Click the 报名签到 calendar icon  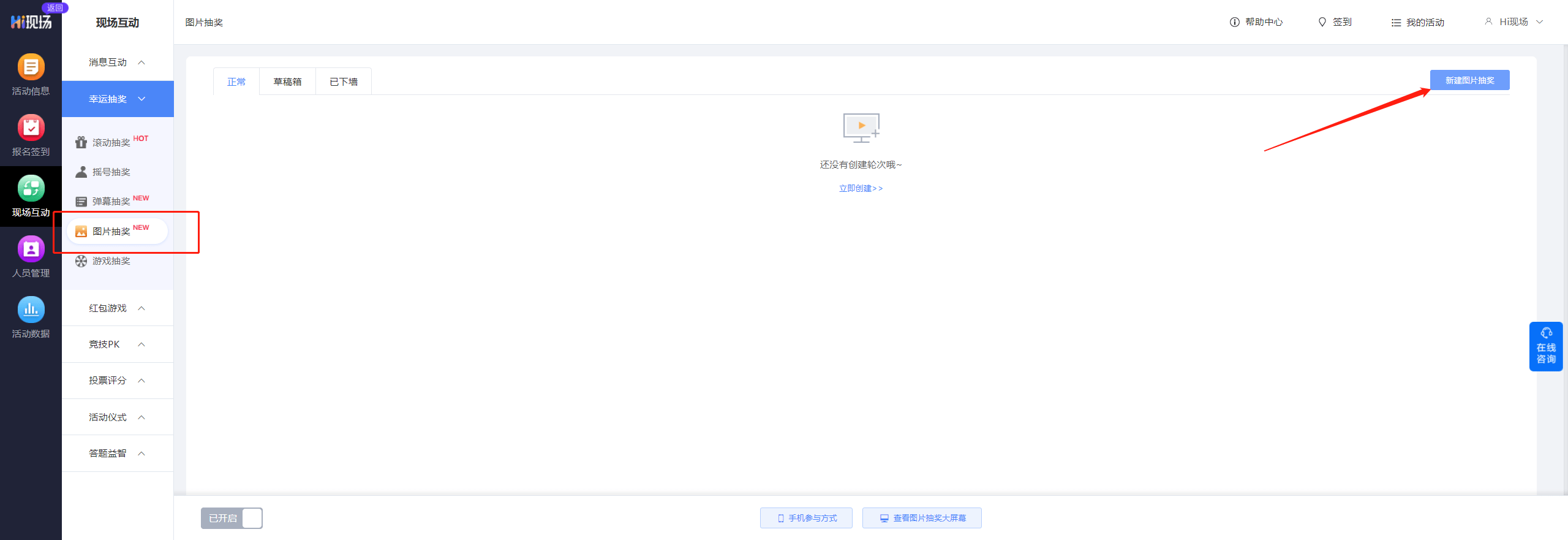click(31, 128)
